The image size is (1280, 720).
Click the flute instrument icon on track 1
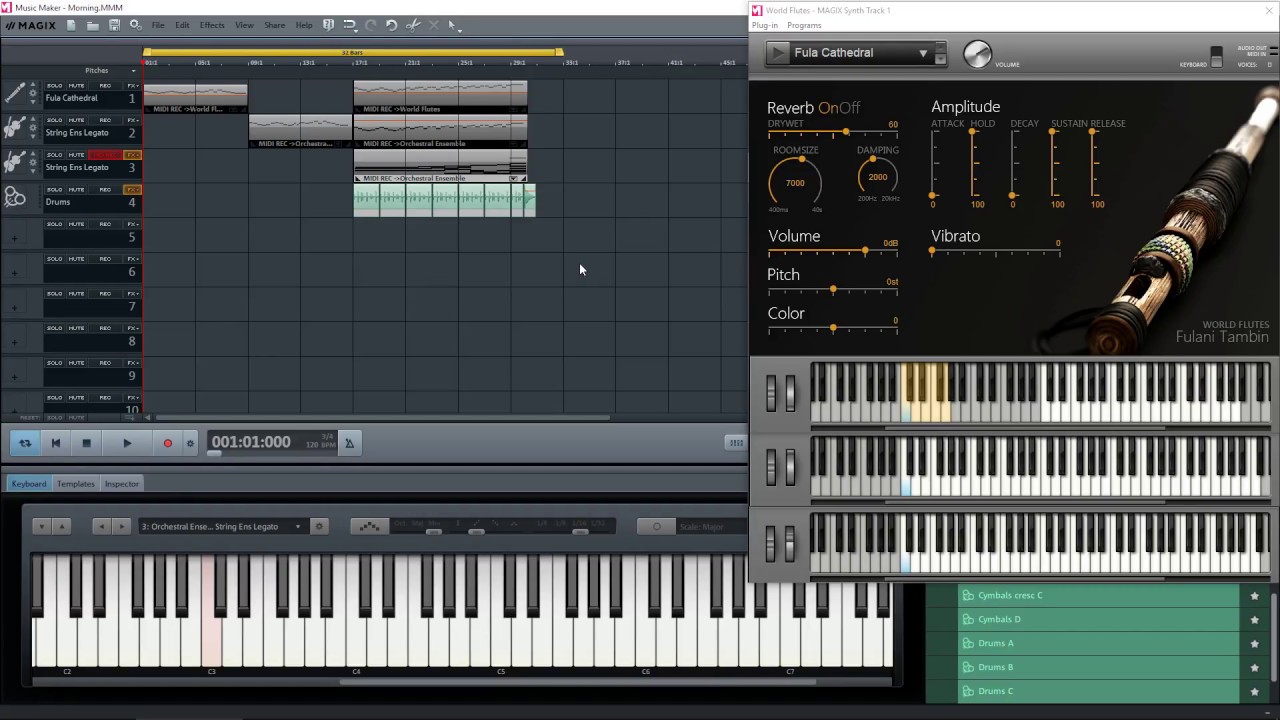[15, 93]
